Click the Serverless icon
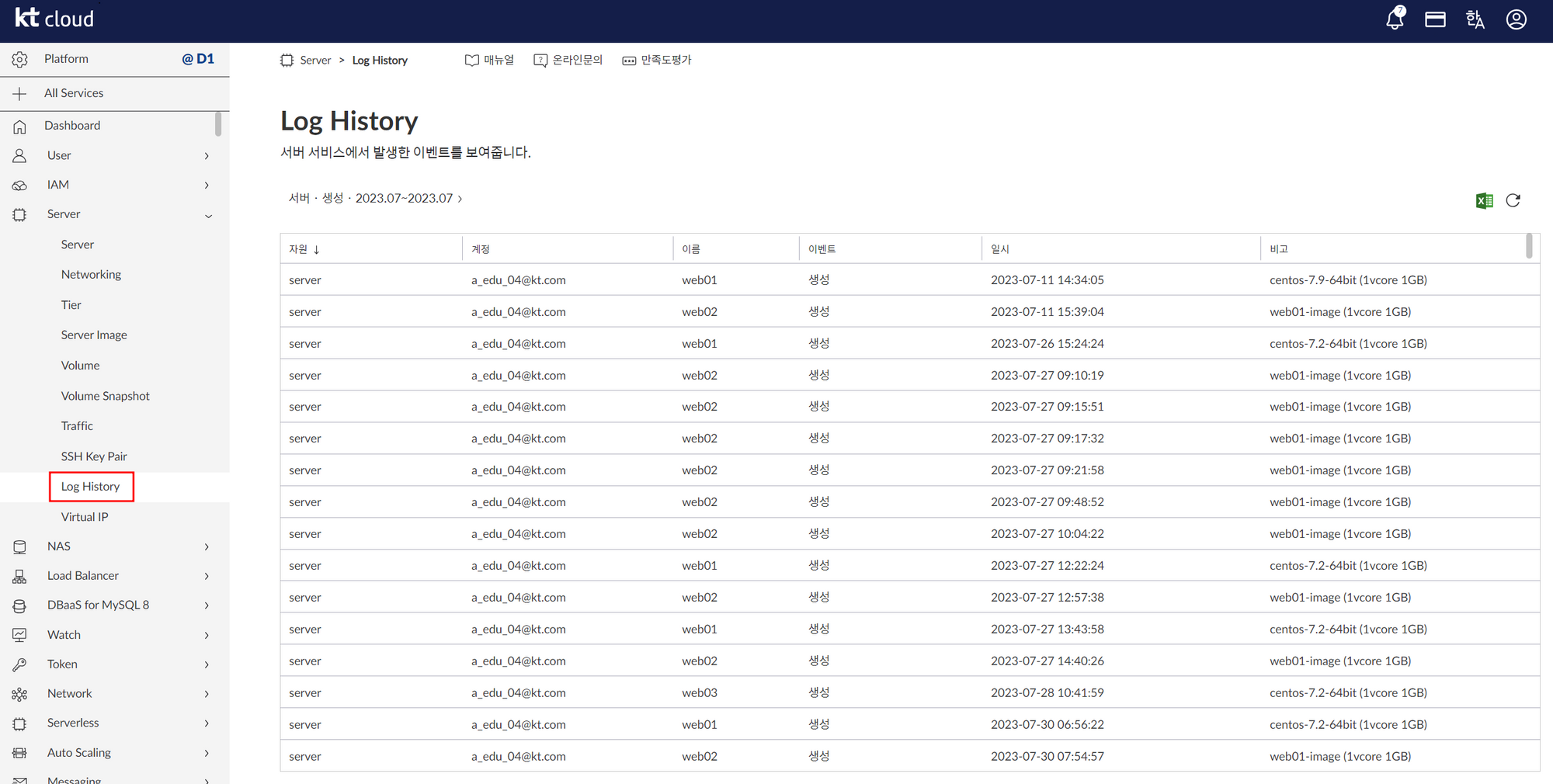Image resolution: width=1553 pixels, height=784 pixels. [x=19, y=723]
